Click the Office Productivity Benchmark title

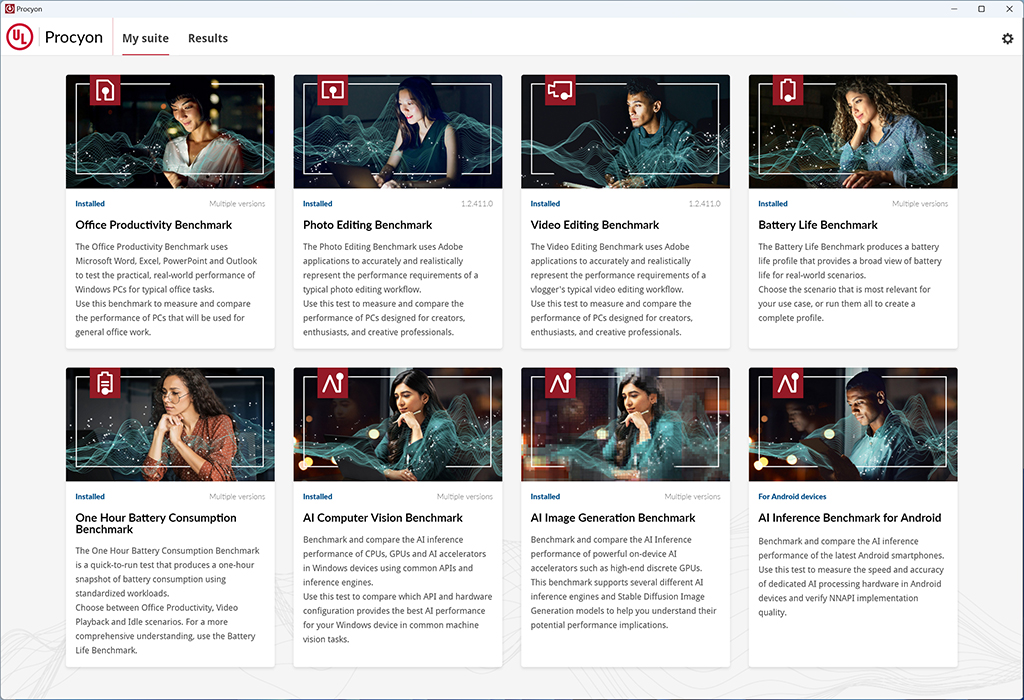pos(153,225)
